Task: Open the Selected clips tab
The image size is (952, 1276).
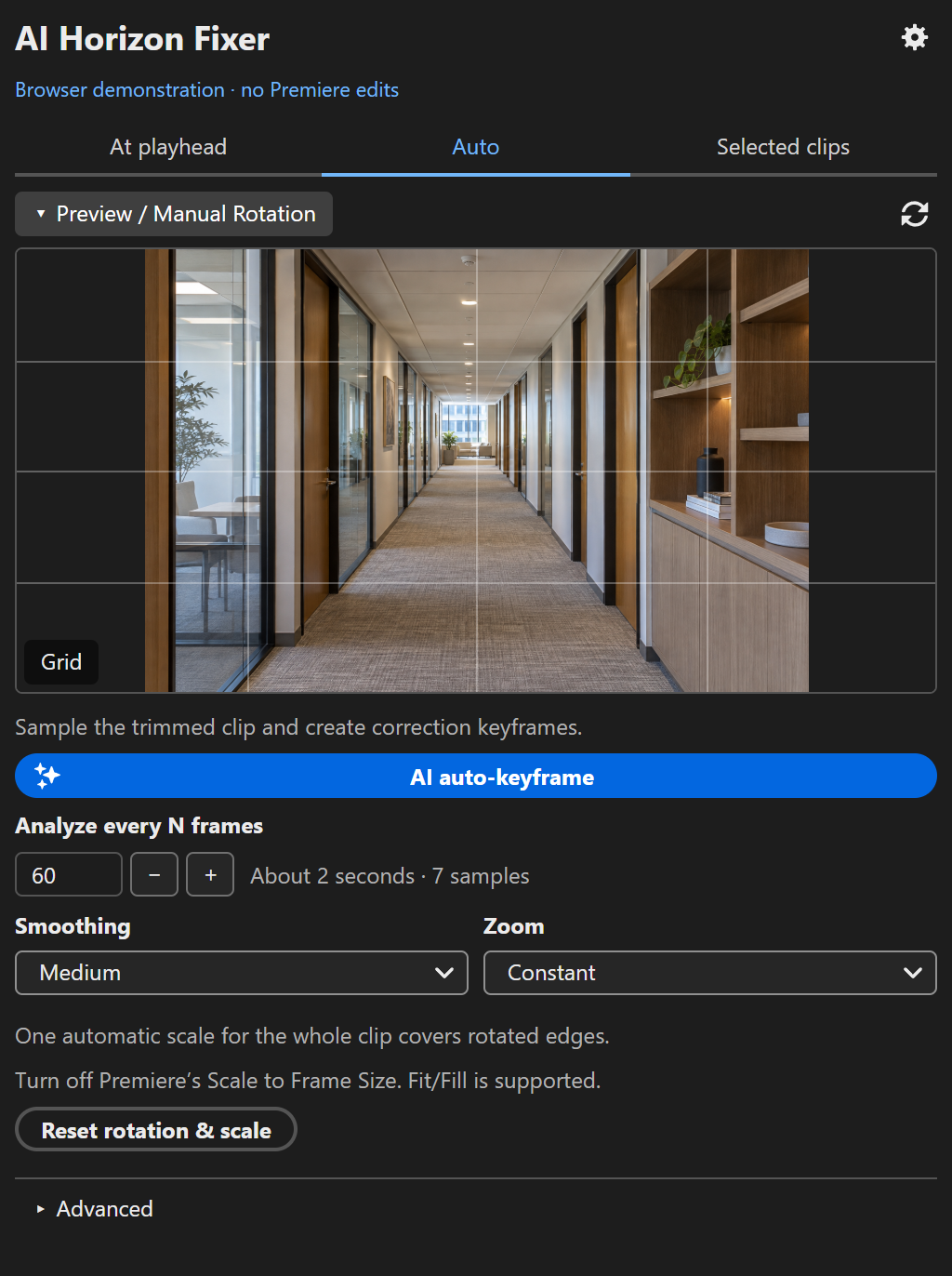Action: pyautogui.click(x=783, y=147)
